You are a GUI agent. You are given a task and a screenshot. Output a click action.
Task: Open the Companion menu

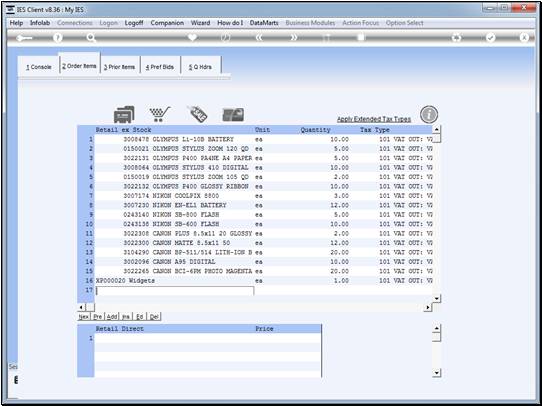coord(167,23)
